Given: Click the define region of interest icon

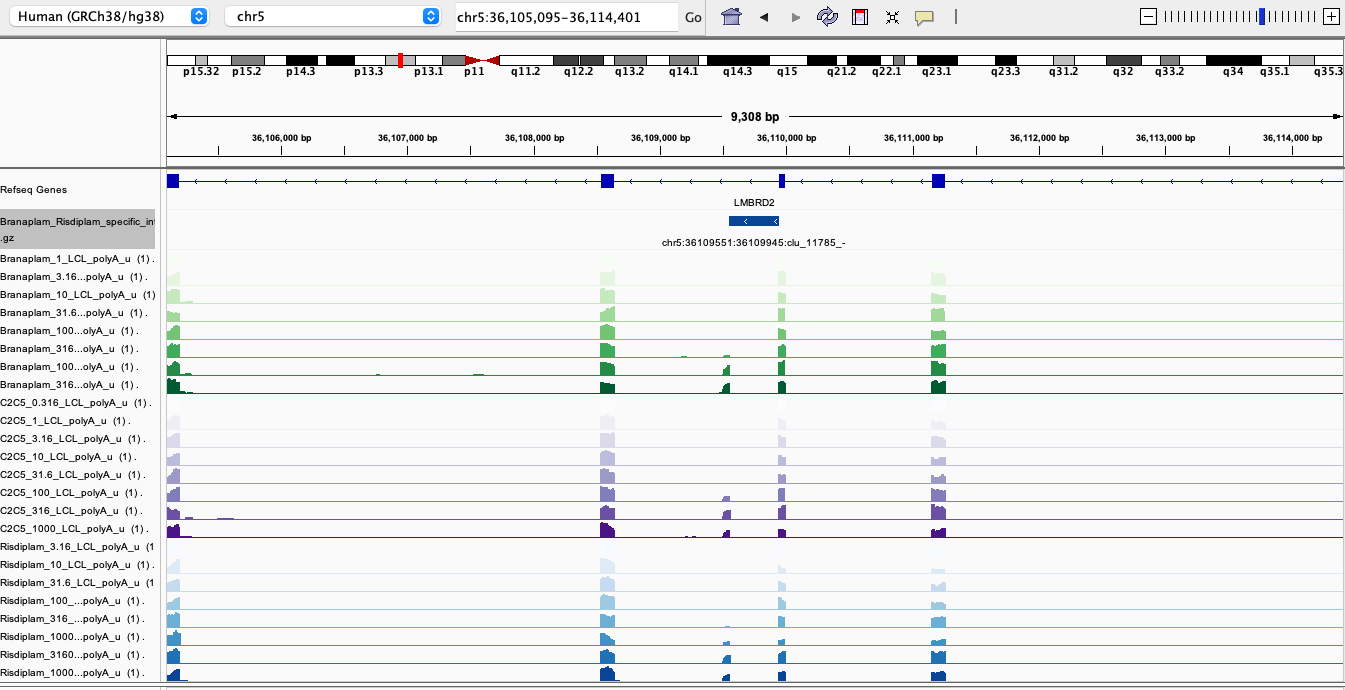Looking at the screenshot, I should [859, 17].
